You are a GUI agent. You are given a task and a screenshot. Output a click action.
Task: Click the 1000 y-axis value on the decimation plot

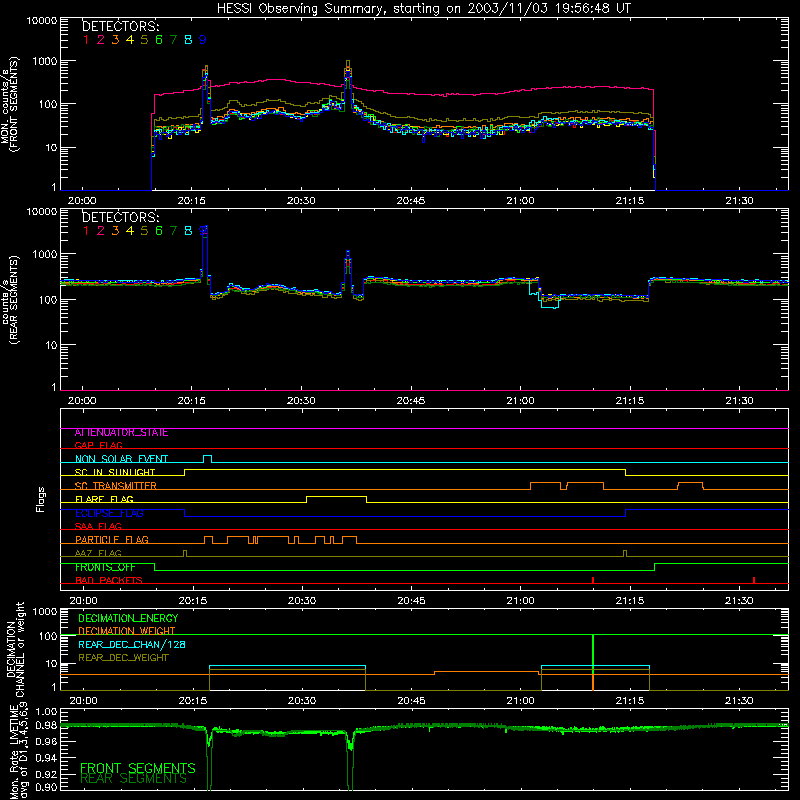(x=45, y=611)
